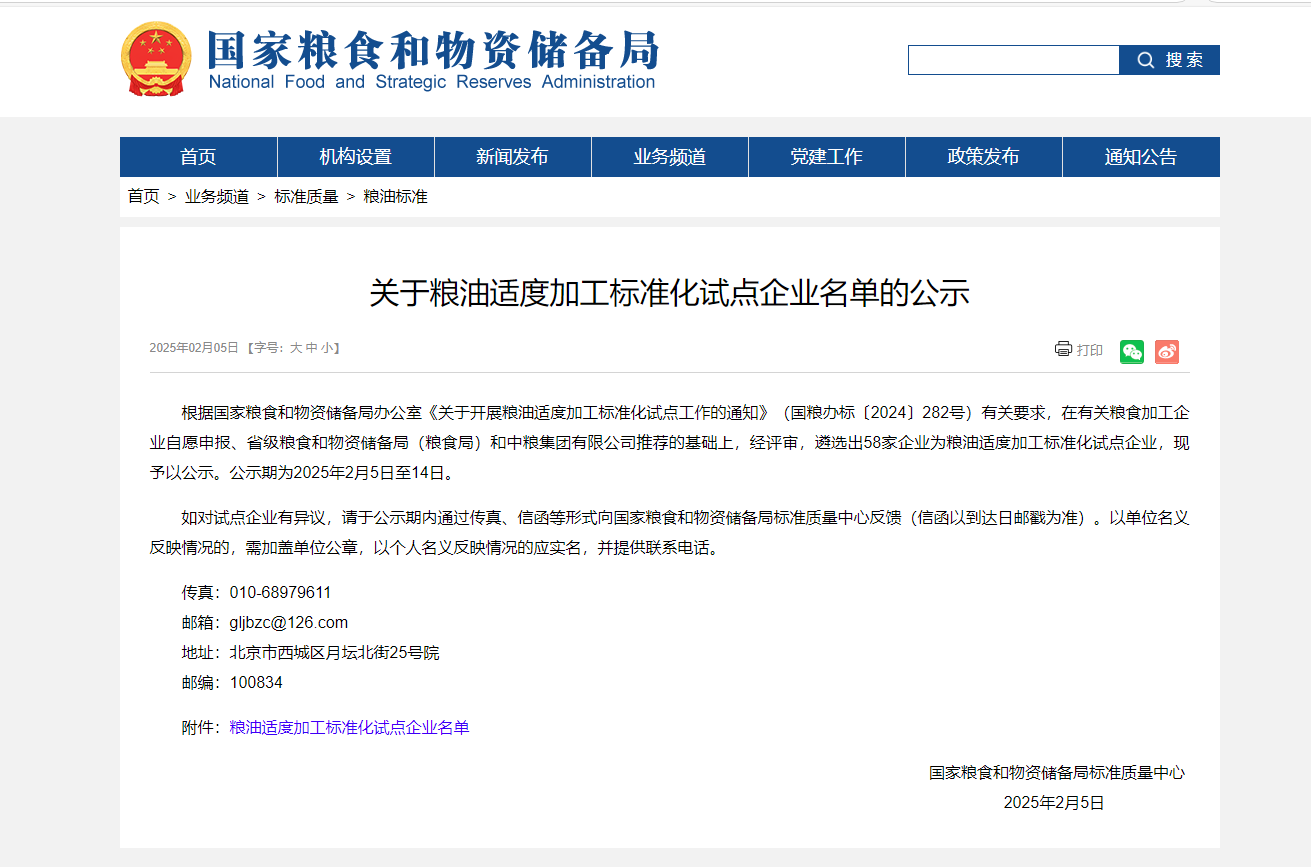Open the 首页 navigation tab
1311x867 pixels.
(198, 156)
